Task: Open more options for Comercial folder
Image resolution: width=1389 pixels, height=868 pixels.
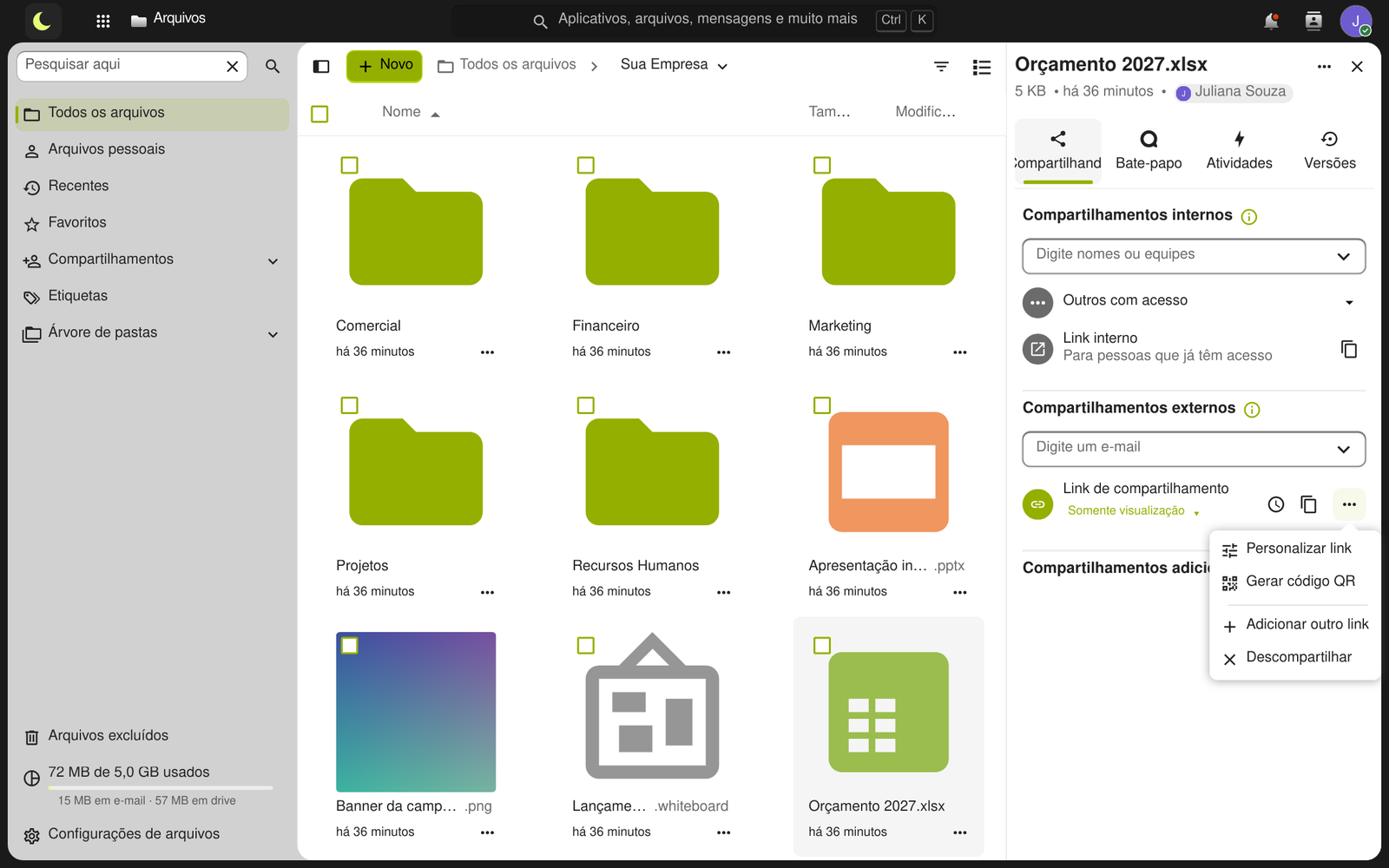Action: [487, 352]
